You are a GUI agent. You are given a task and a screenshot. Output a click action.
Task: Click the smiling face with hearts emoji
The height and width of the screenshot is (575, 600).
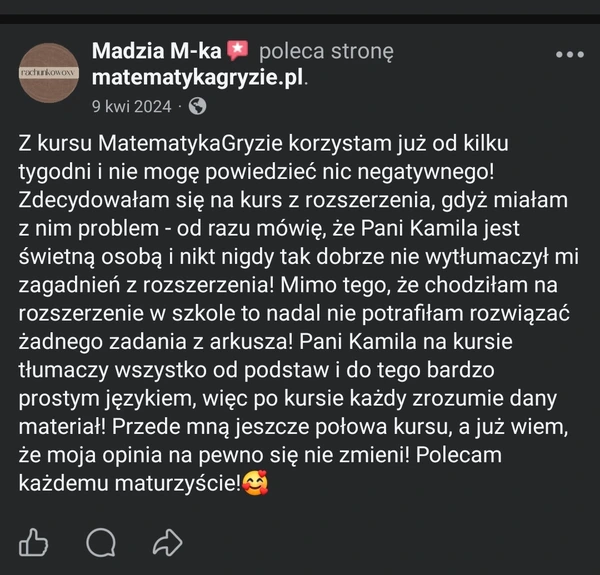tap(257, 486)
